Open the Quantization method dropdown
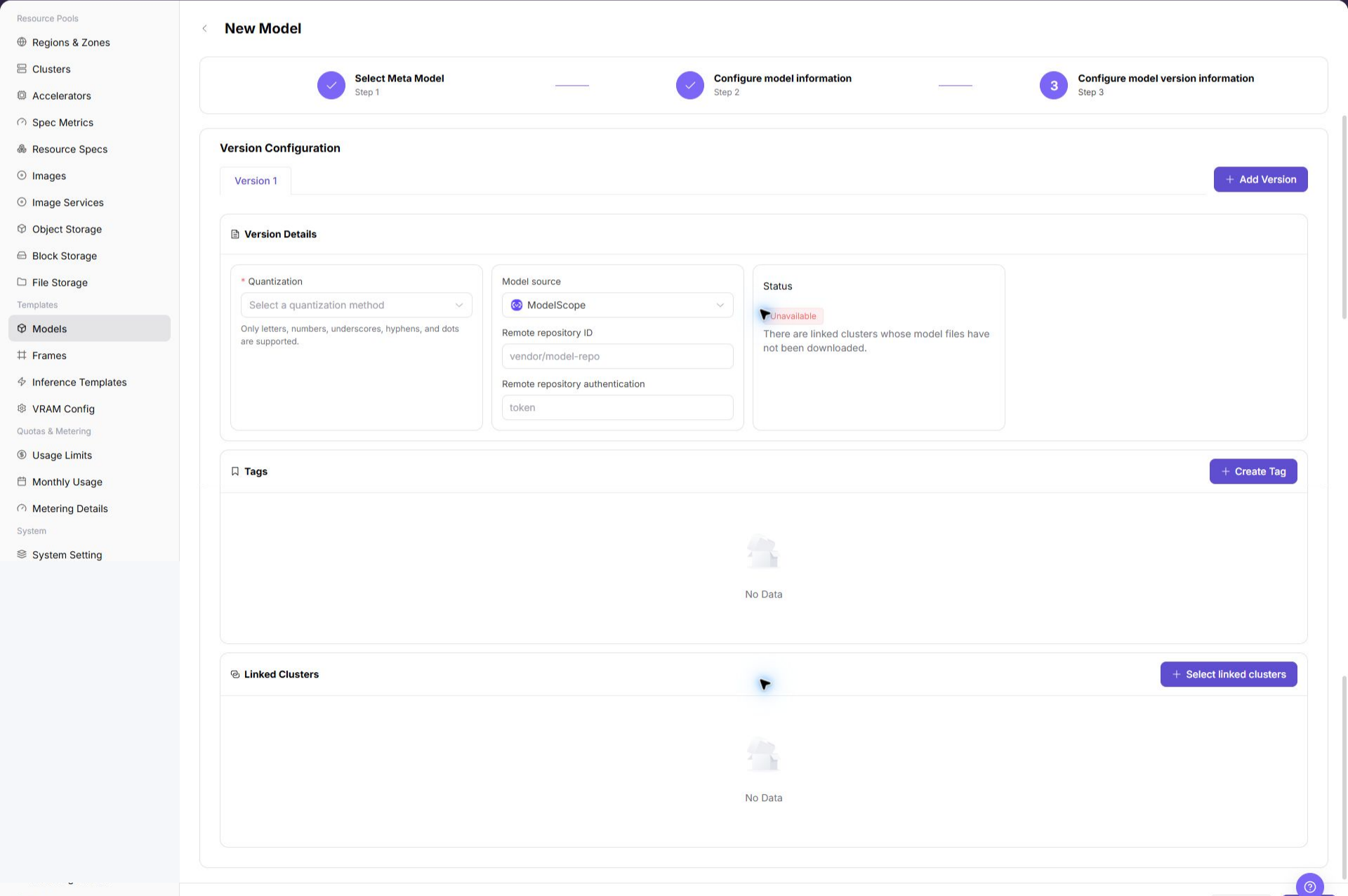This screenshot has height=896, width=1348. [x=357, y=305]
